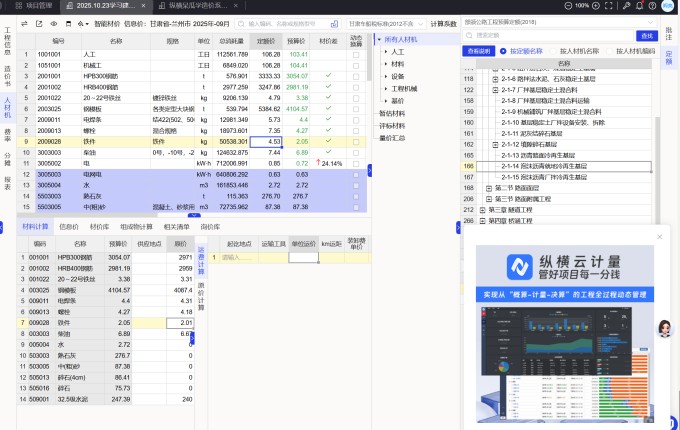Image resolution: width=680 pixels, height=430 pixels.
Task: Open the 项目管理 tab
Action: click(x=35, y=6)
